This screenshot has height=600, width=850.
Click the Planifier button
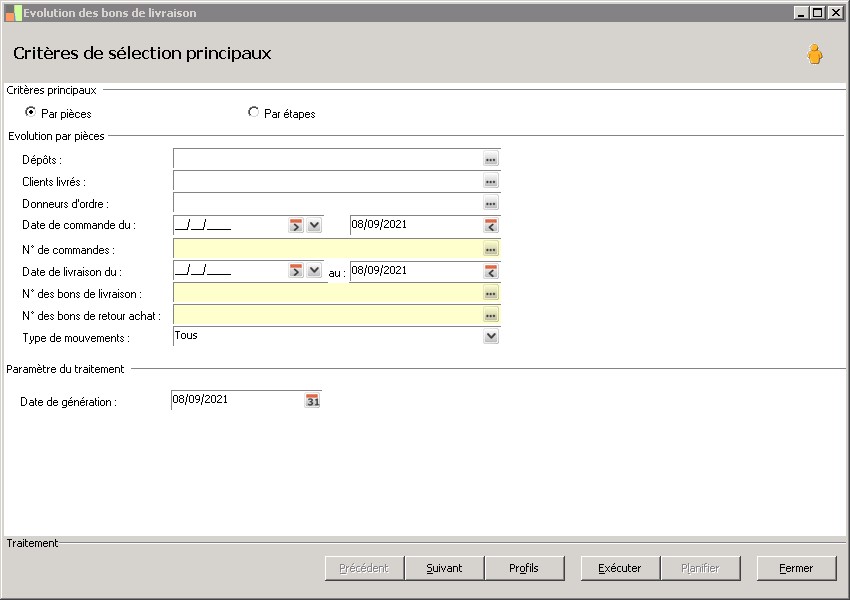700,568
